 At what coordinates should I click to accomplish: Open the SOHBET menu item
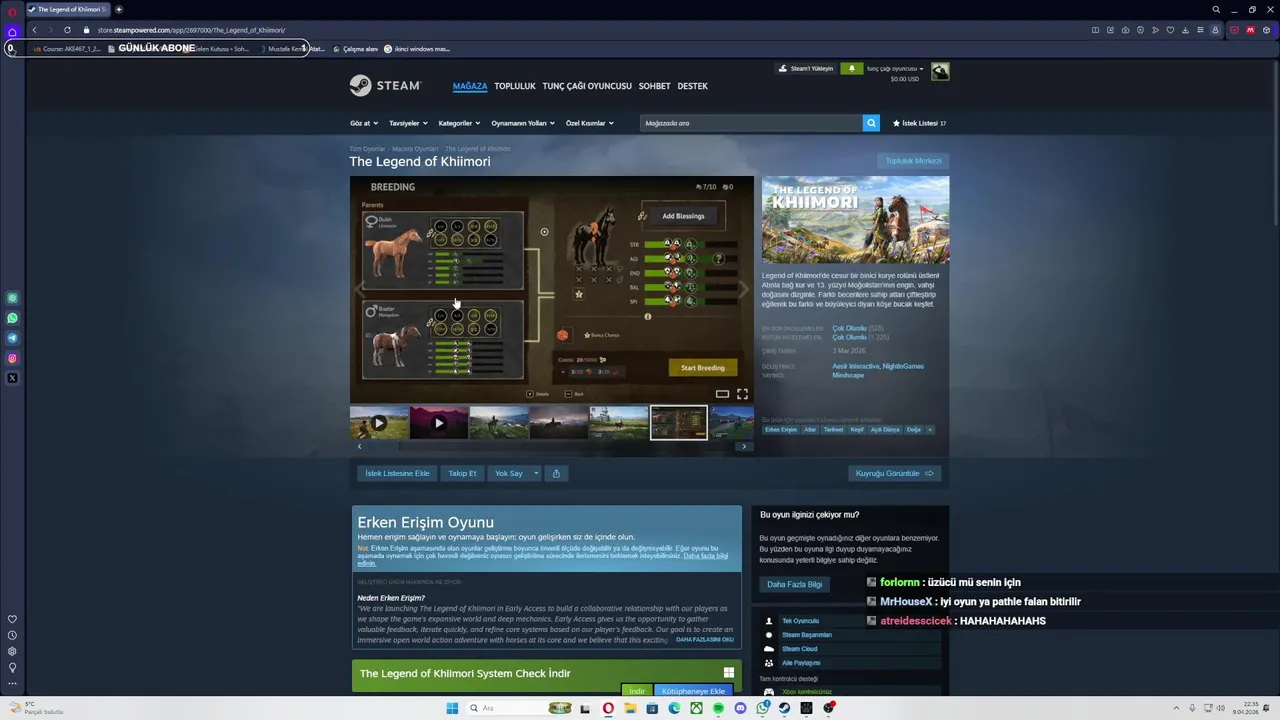point(655,86)
